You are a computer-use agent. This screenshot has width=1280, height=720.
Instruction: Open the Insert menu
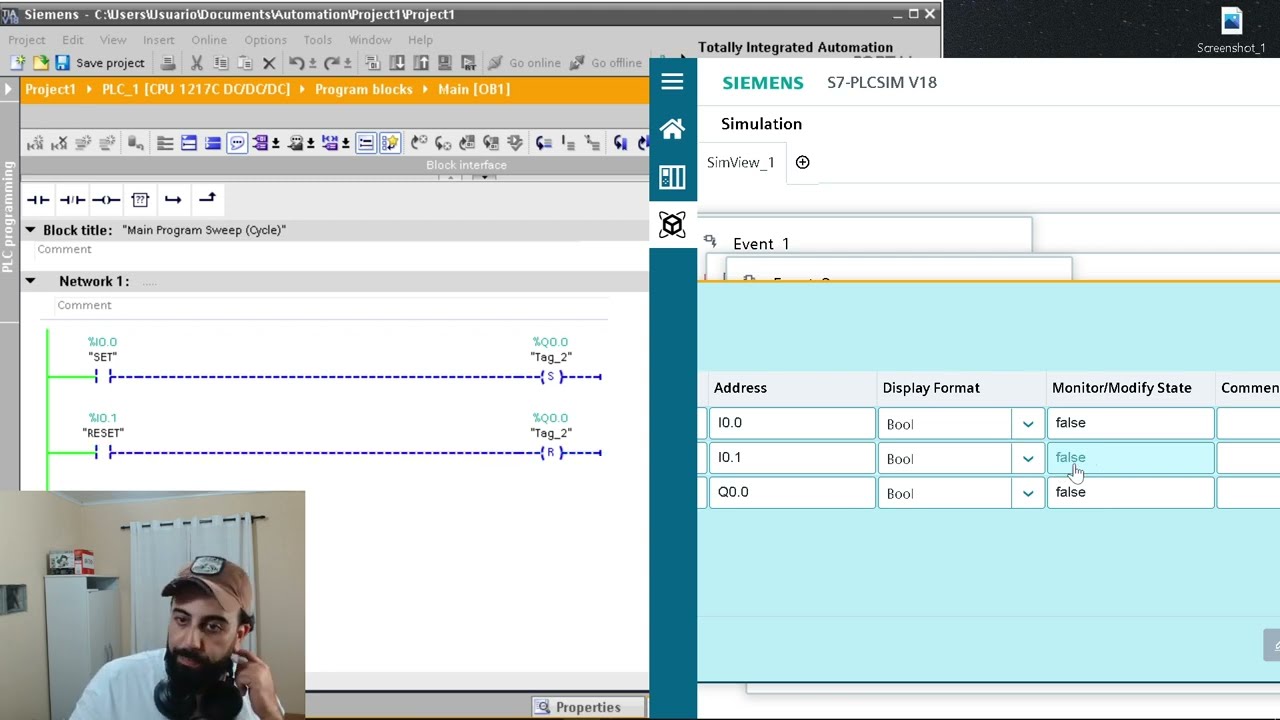(158, 40)
